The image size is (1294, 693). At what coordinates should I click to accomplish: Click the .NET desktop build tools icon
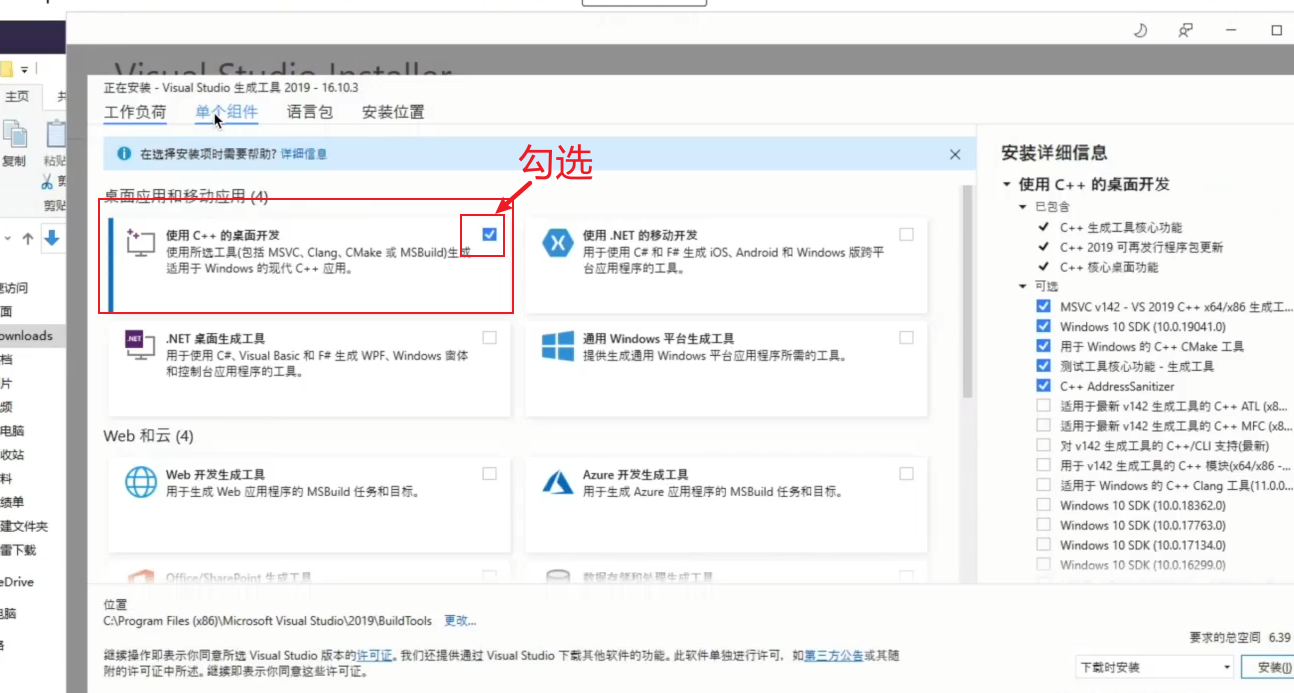click(141, 347)
